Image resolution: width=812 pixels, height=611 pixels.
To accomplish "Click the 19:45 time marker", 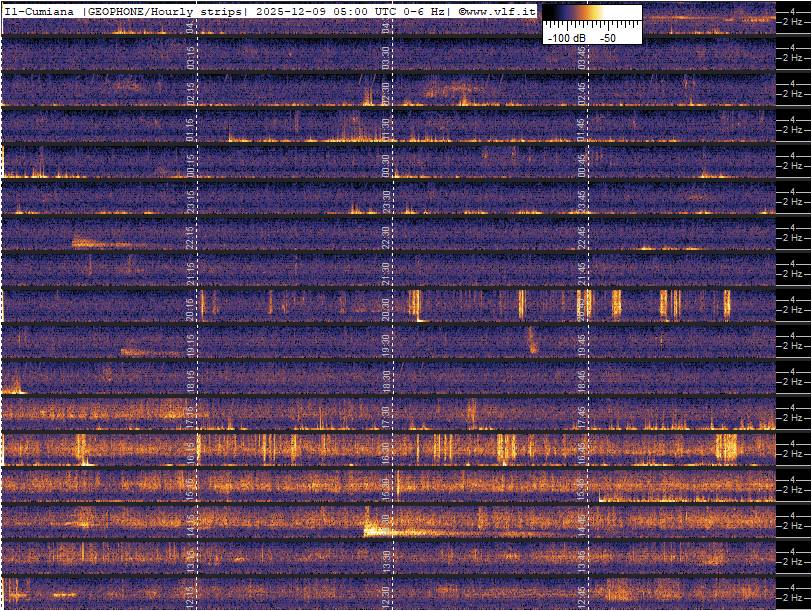I will (581, 344).
